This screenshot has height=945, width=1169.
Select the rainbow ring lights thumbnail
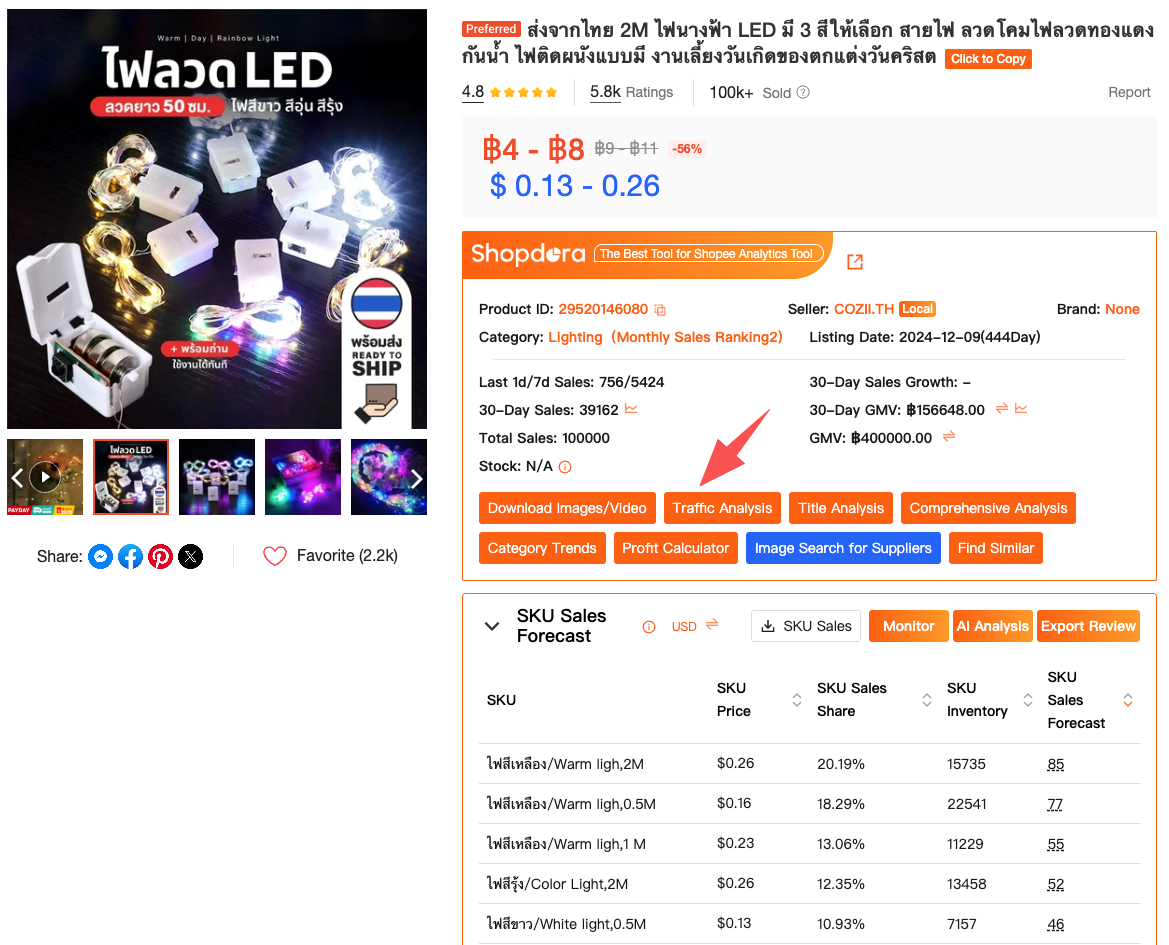[x=388, y=477]
